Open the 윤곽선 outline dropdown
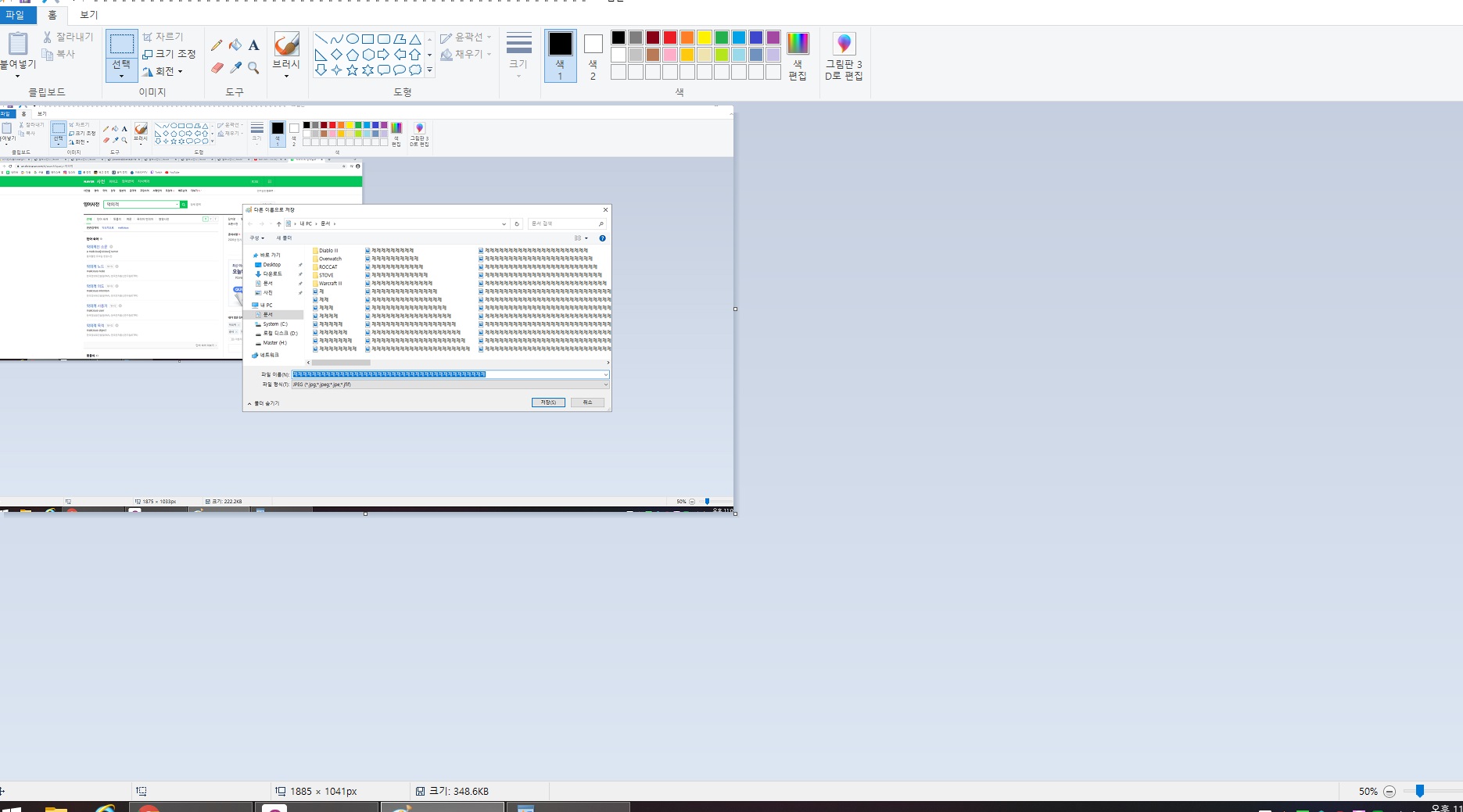The width and height of the screenshot is (1463, 812). (466, 37)
